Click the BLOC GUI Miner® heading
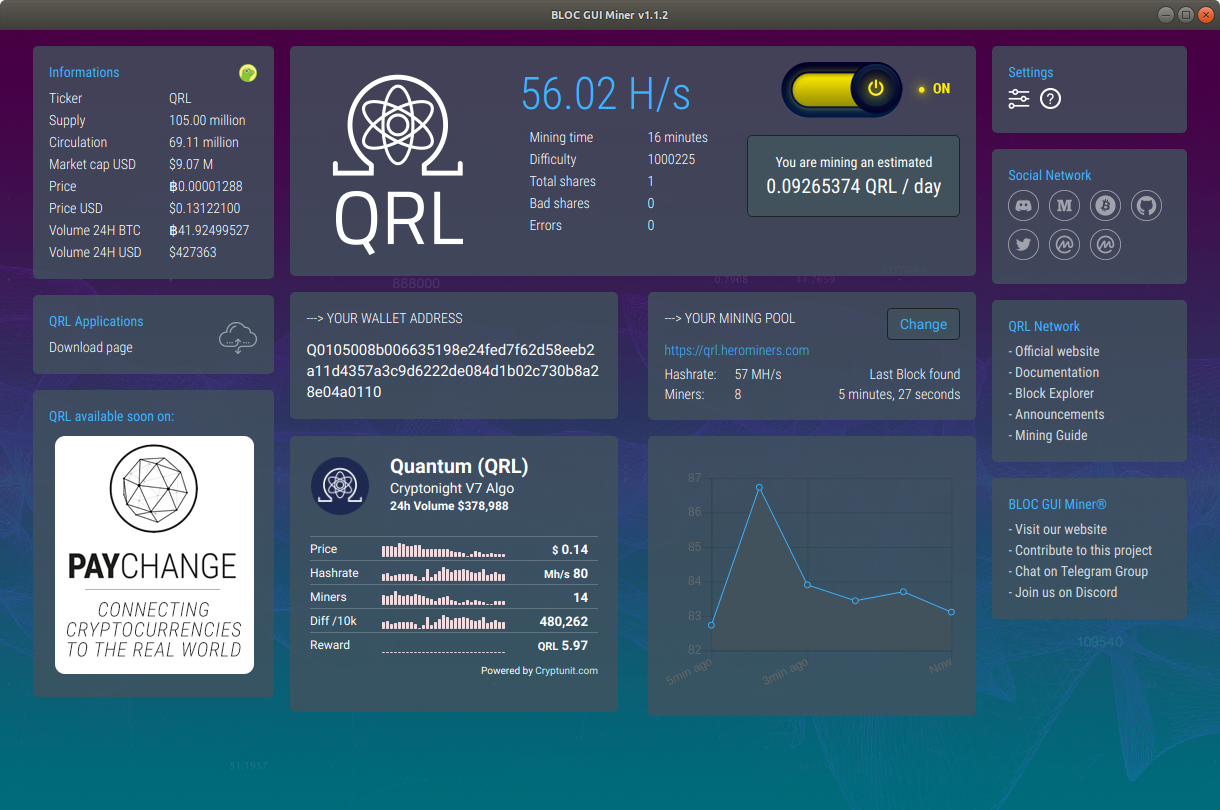 coord(1057,505)
